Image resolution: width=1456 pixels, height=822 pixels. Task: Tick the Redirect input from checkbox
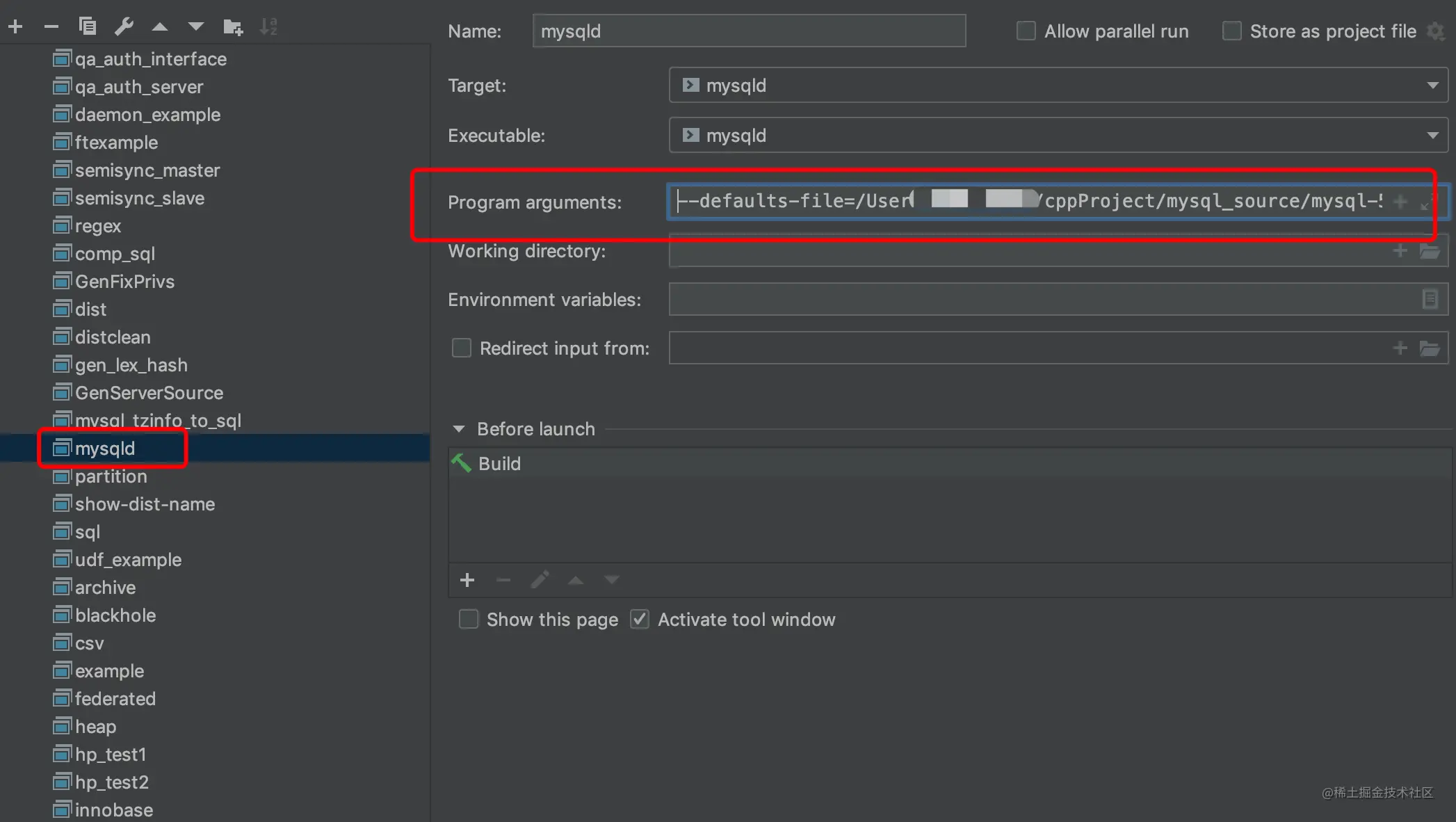point(462,348)
